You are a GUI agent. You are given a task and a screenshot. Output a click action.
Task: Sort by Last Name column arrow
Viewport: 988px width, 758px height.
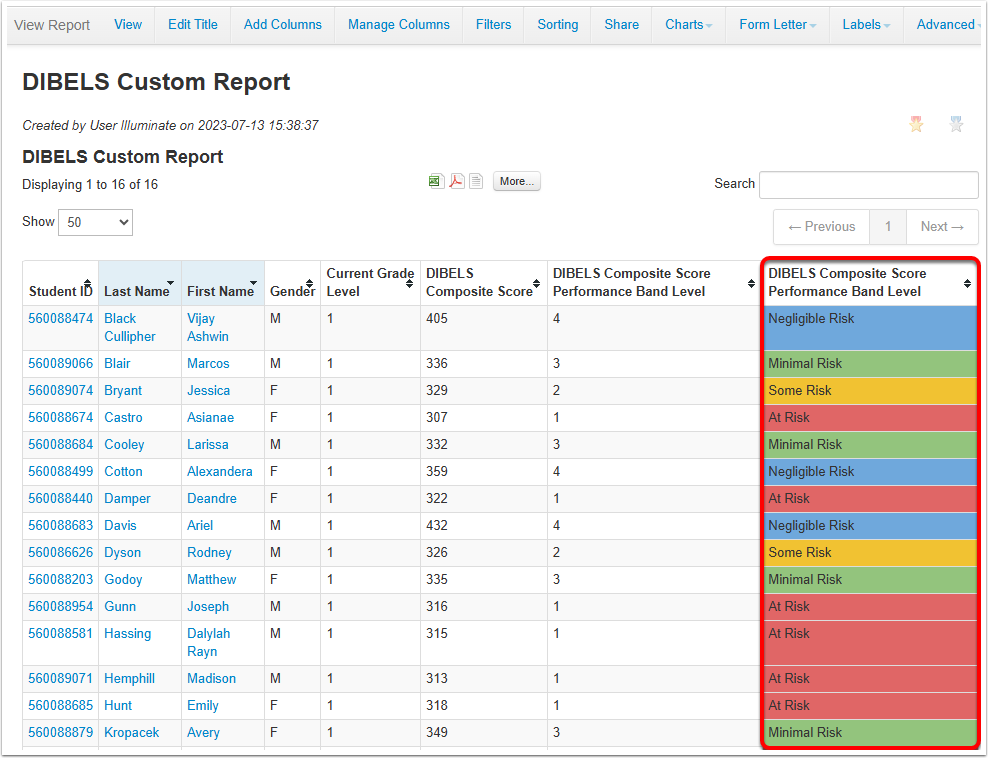pos(170,283)
